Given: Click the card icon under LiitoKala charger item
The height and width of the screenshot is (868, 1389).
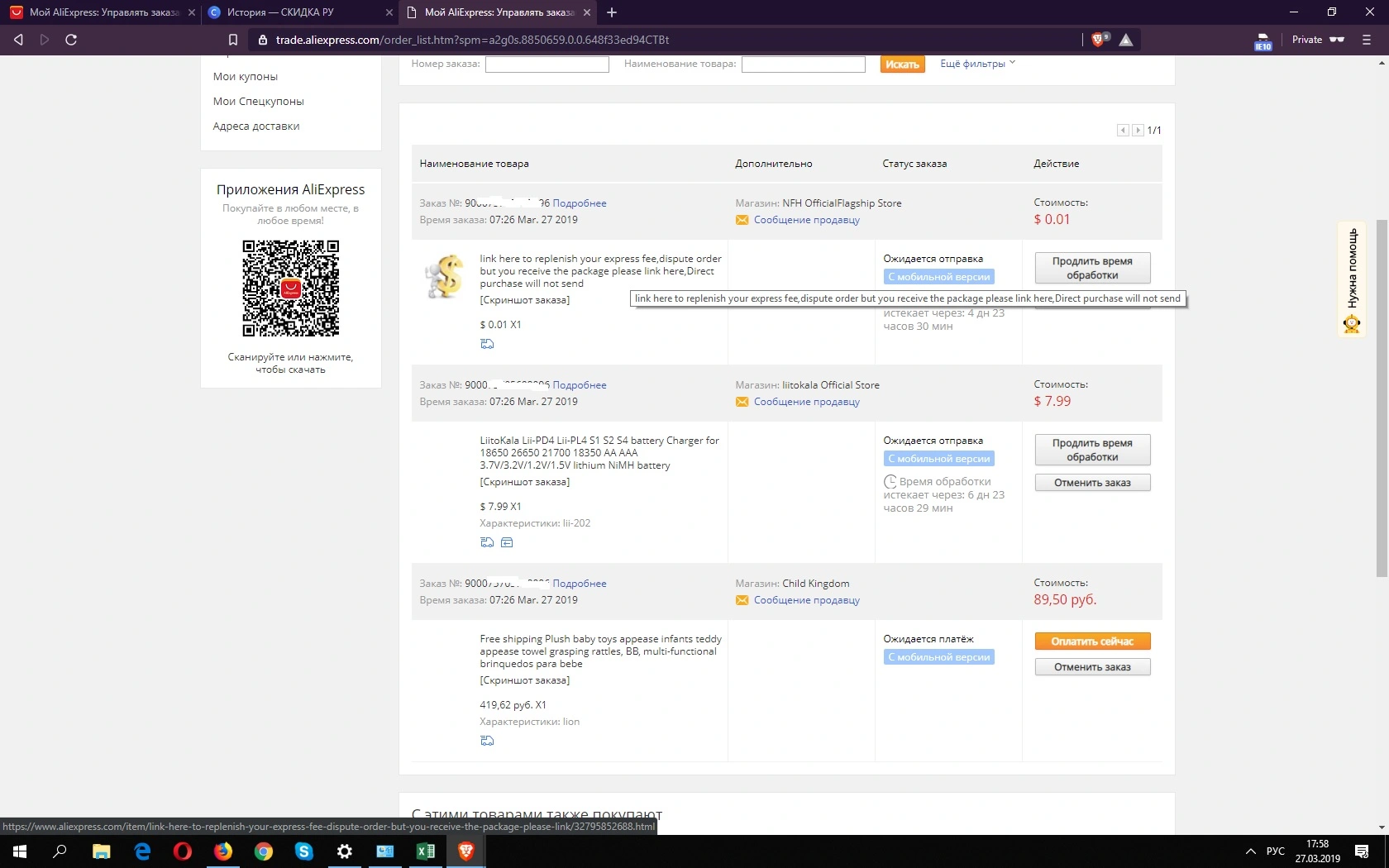Looking at the screenshot, I should tap(507, 542).
